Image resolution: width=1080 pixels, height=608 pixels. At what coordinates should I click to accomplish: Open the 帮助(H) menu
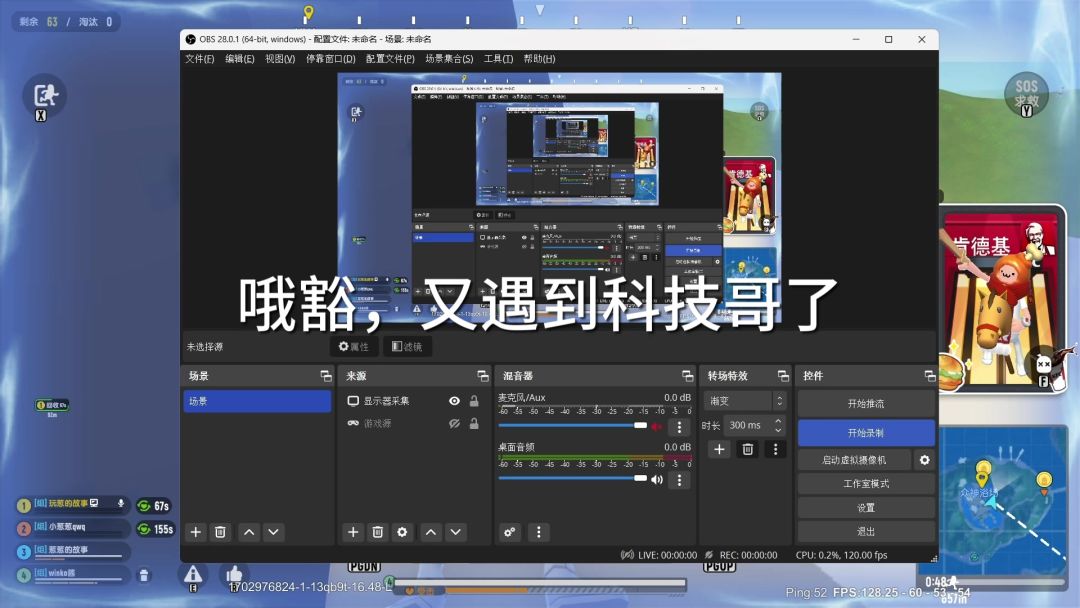click(539, 59)
